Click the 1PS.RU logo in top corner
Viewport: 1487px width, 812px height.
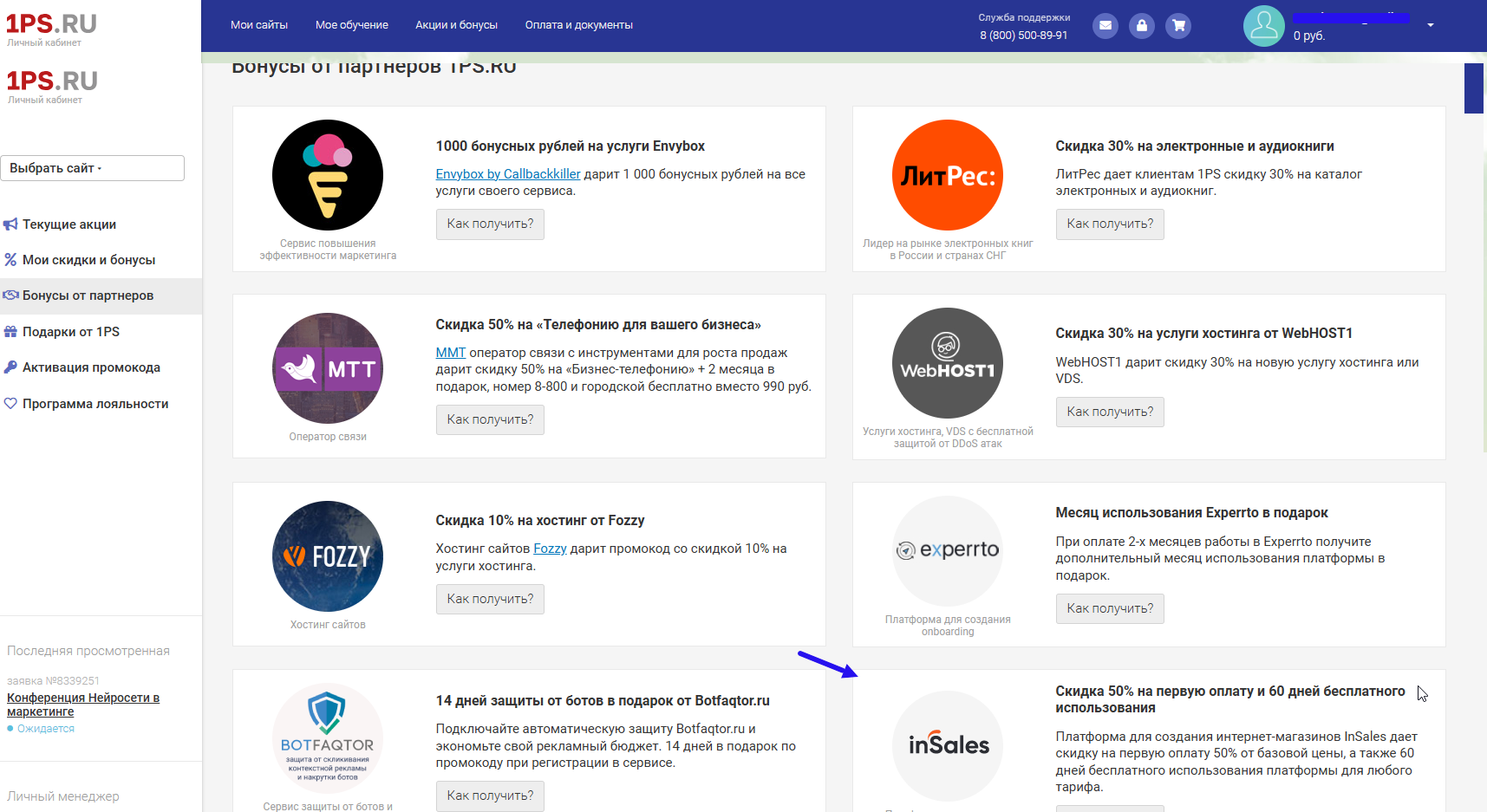tap(52, 29)
